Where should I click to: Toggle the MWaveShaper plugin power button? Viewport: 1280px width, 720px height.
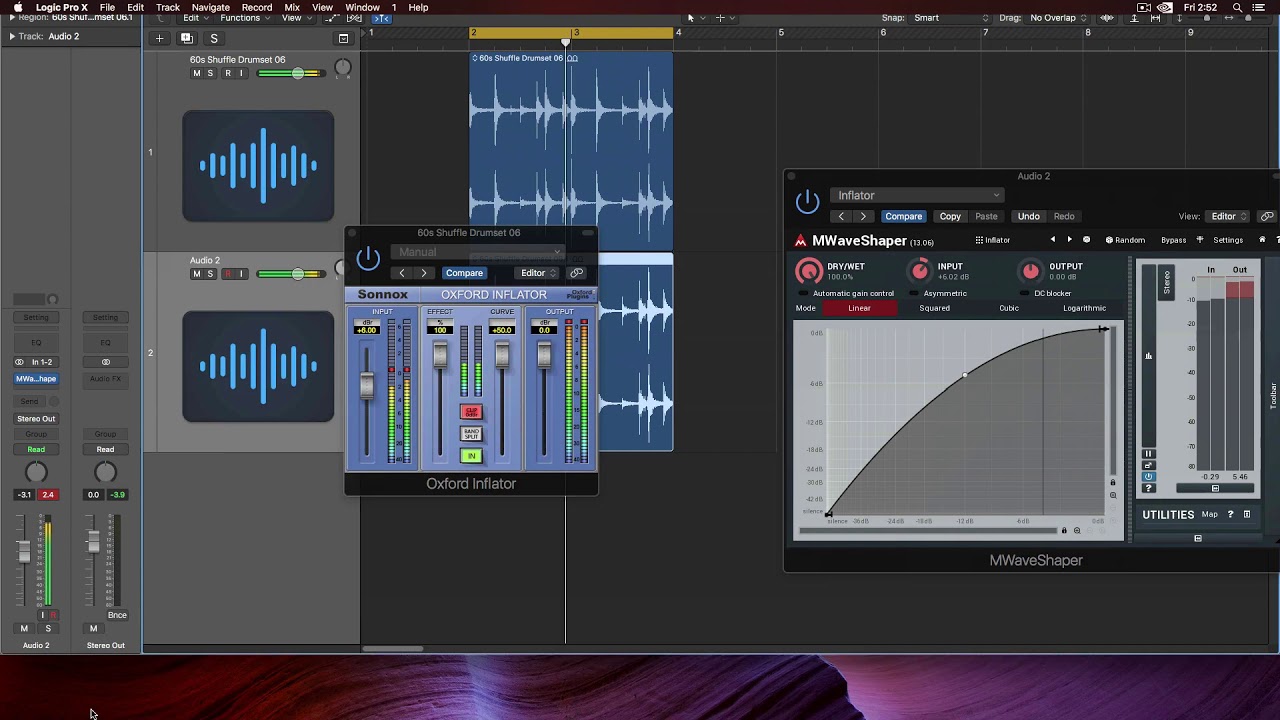807,202
